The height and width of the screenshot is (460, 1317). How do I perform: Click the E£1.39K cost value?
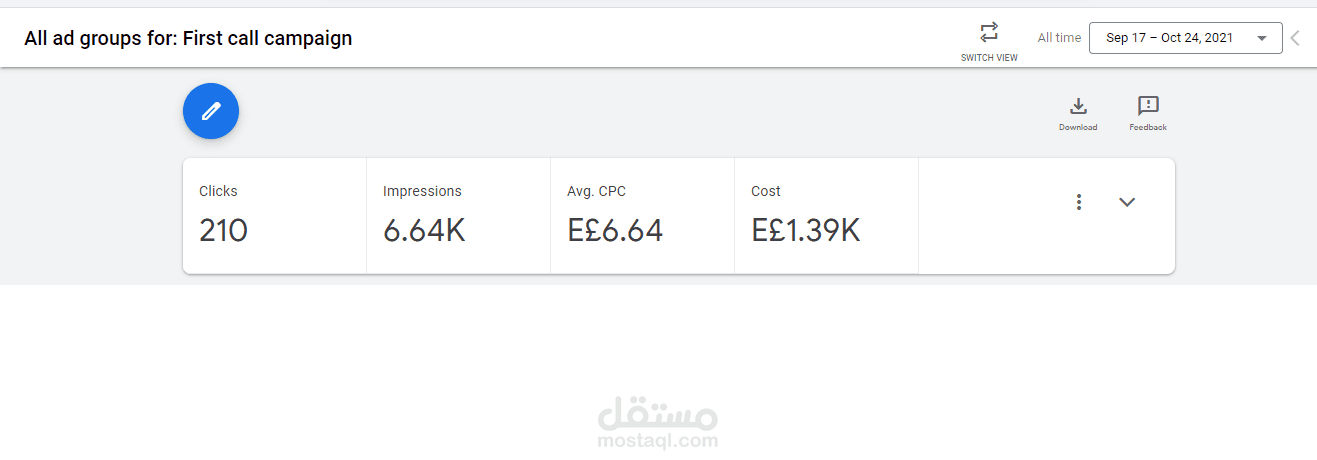[805, 231]
